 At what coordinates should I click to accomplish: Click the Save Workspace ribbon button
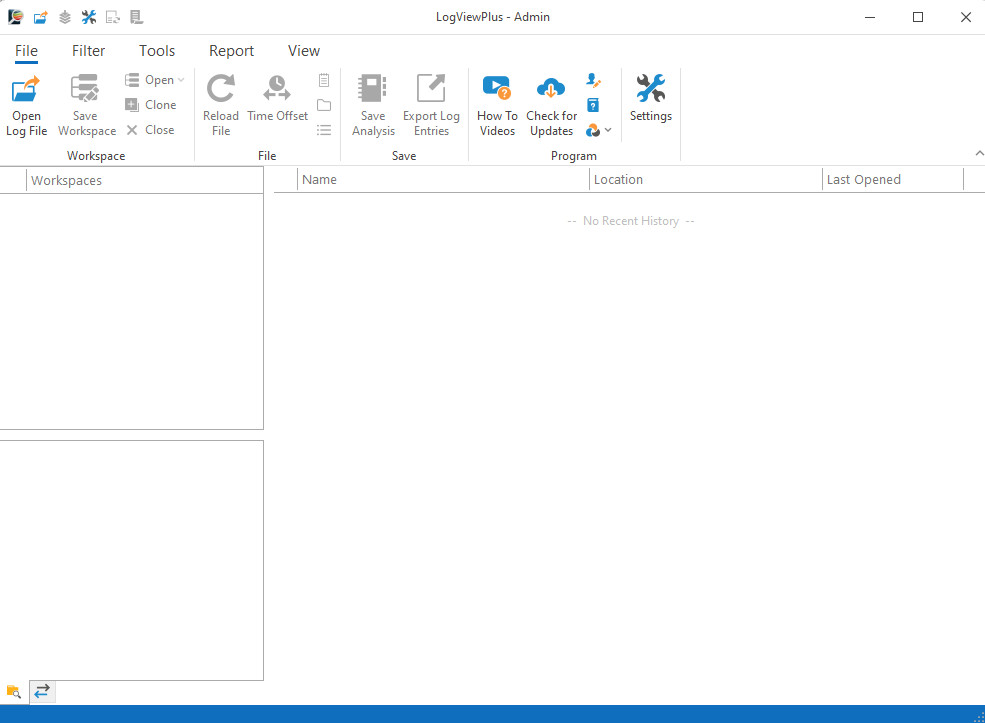tap(87, 106)
